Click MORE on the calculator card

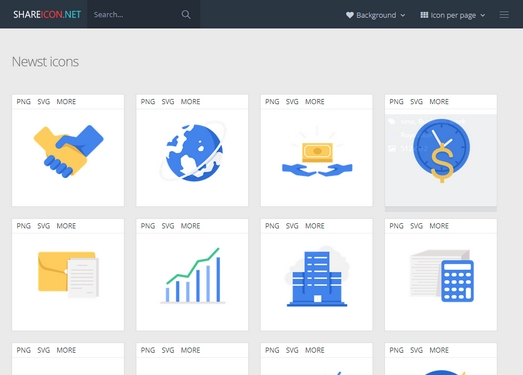click(439, 226)
